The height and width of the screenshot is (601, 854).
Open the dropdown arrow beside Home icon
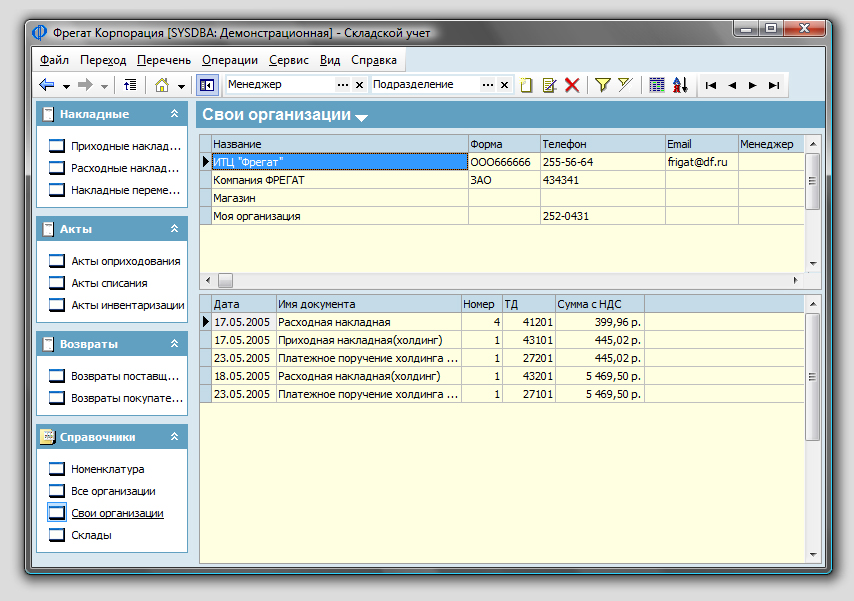click(x=181, y=86)
